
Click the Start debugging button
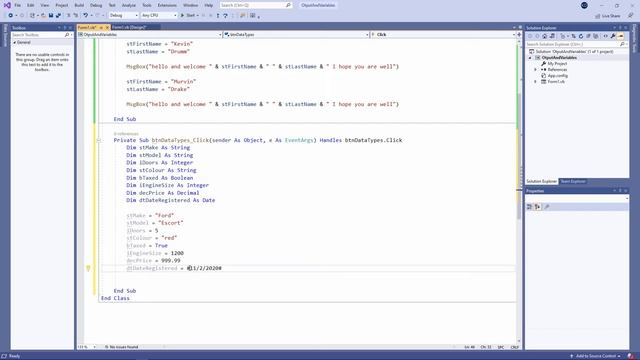pos(188,16)
